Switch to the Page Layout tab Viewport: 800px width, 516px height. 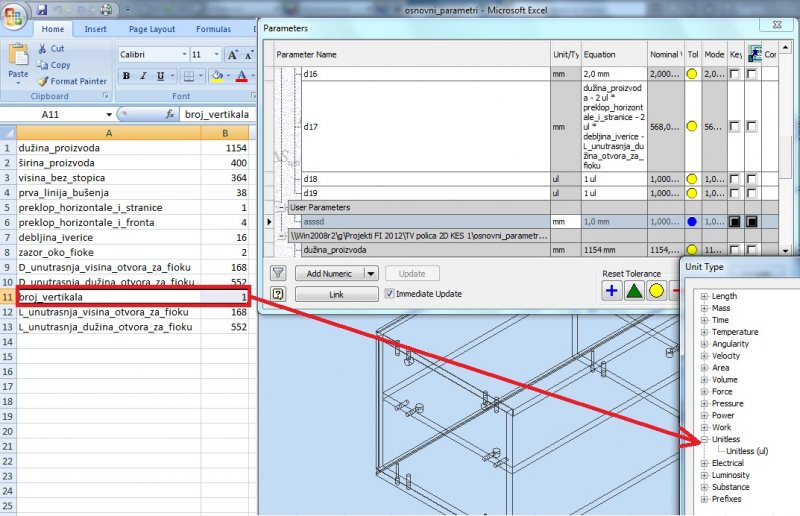151,30
